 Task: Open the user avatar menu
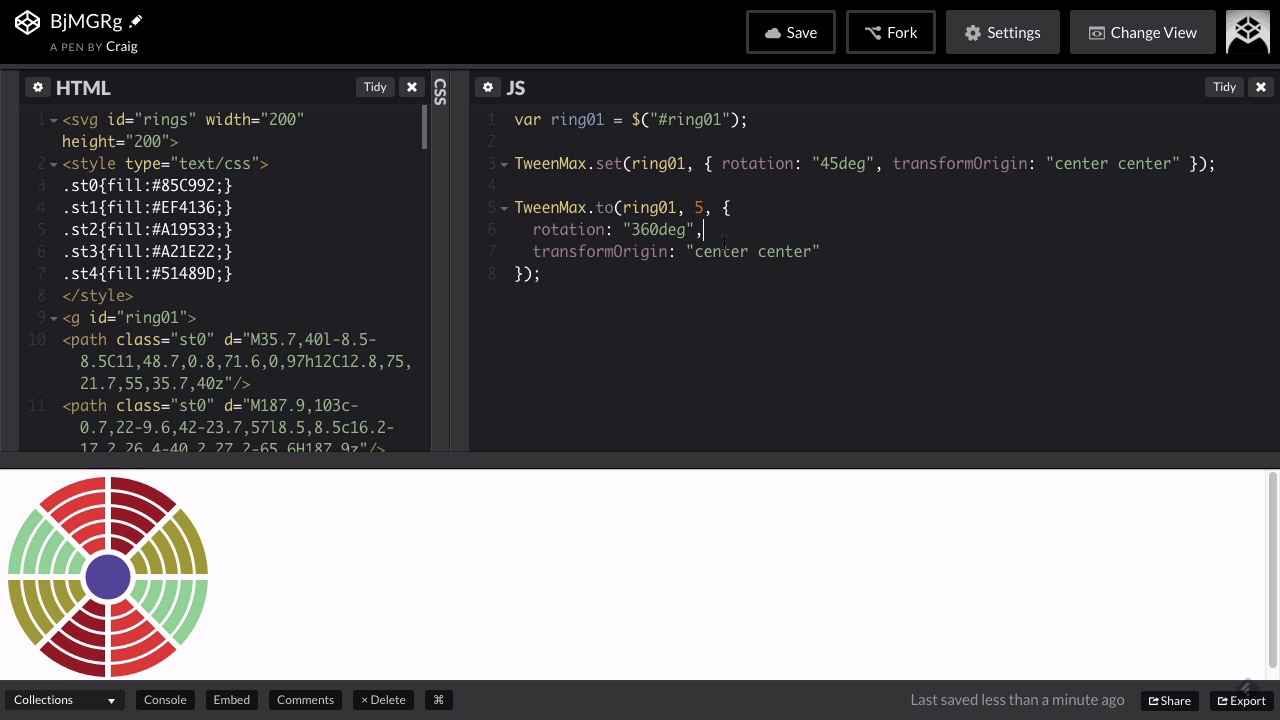pos(1247,32)
